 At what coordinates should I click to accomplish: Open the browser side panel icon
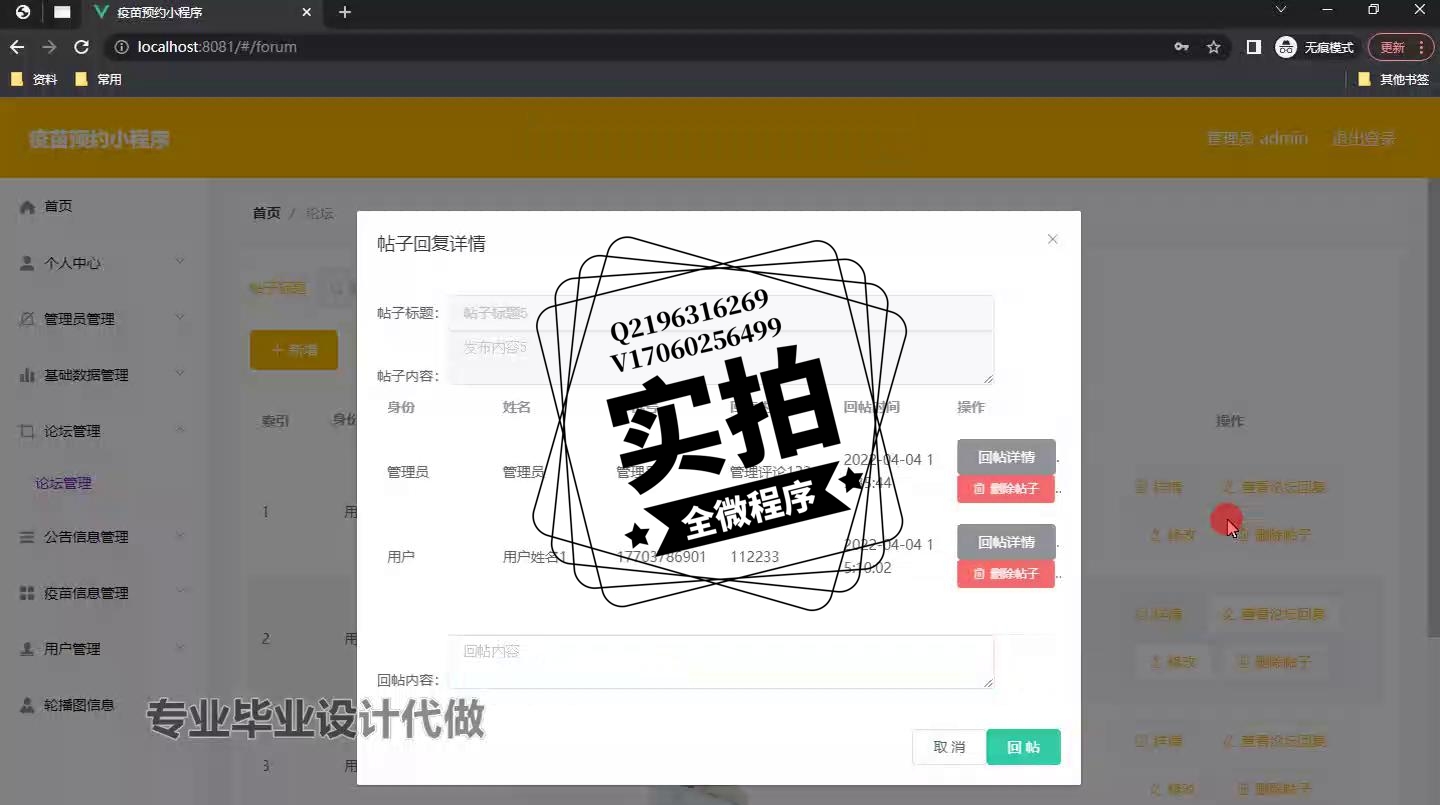click(x=1253, y=47)
